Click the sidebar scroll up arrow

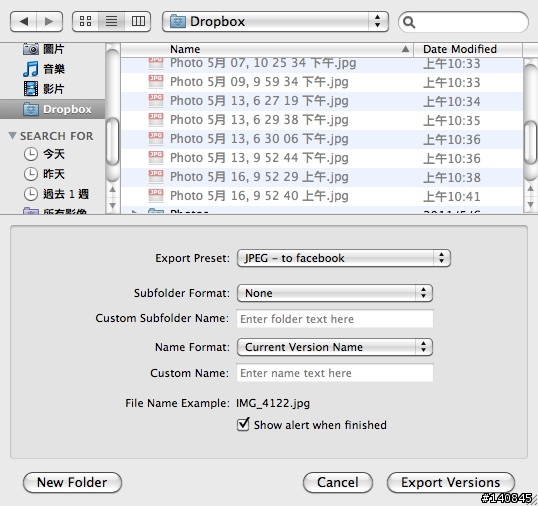[x=113, y=189]
